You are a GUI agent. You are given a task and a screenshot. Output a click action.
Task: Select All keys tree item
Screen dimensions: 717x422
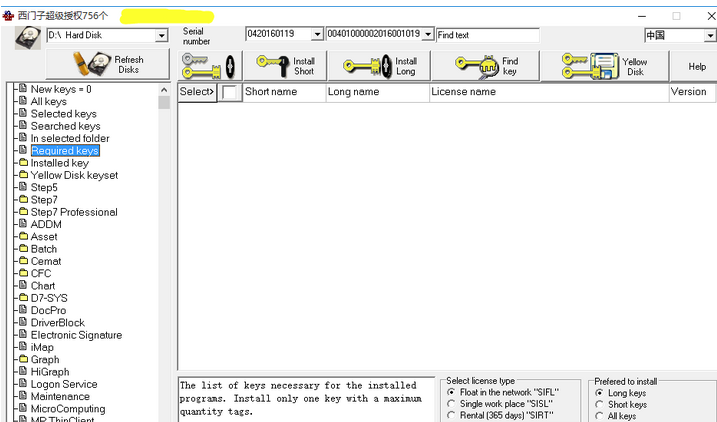point(48,101)
